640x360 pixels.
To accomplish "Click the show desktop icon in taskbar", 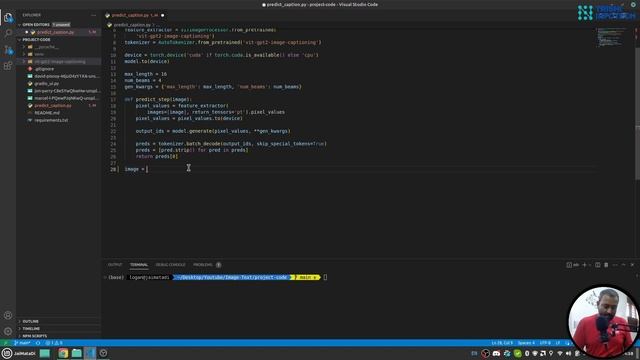I will click(x=45, y=353).
